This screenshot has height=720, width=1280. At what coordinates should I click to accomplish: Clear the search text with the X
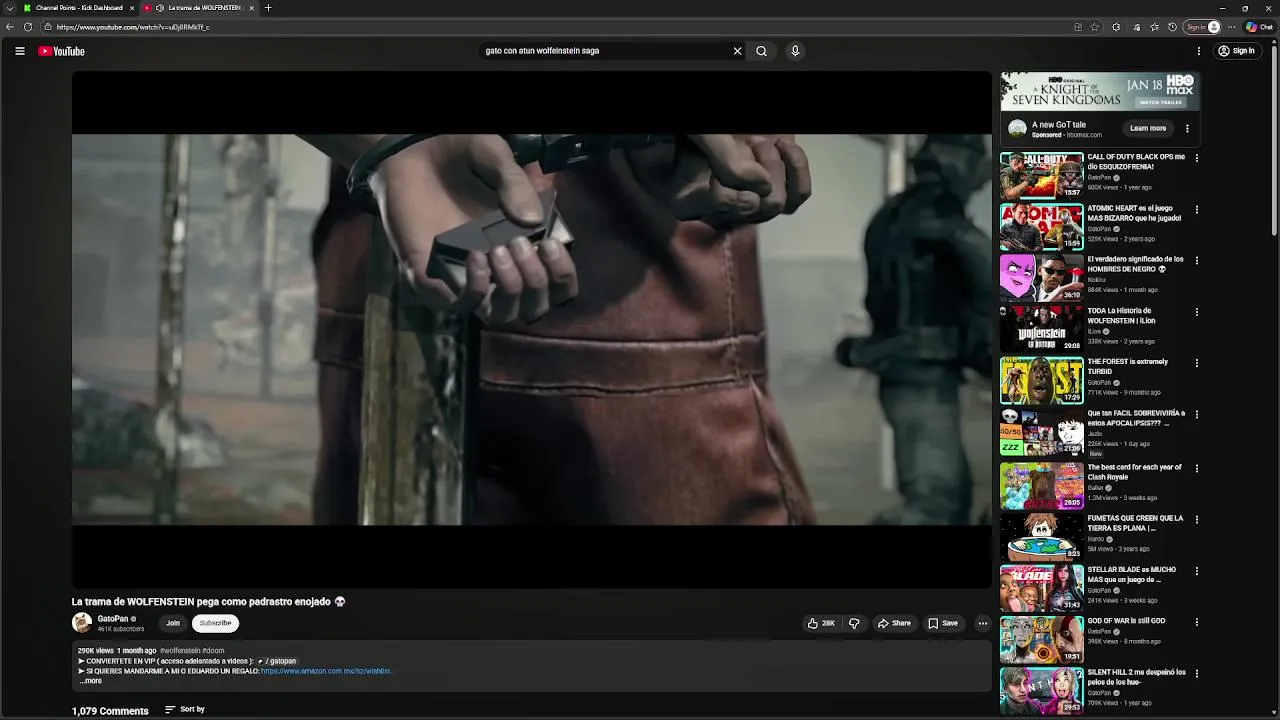(x=738, y=51)
